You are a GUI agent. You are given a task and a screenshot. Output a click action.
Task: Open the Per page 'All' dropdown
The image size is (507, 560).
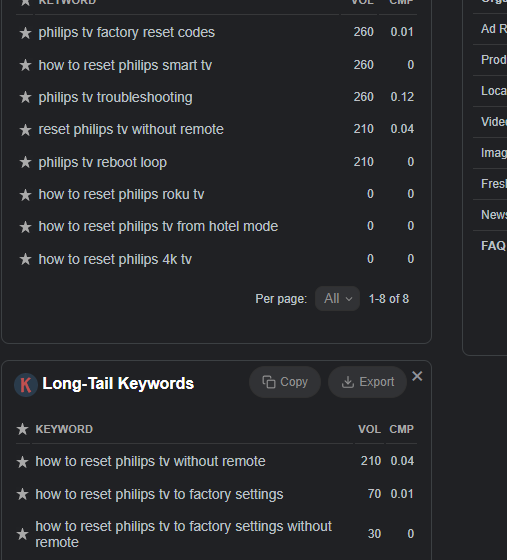click(337, 299)
